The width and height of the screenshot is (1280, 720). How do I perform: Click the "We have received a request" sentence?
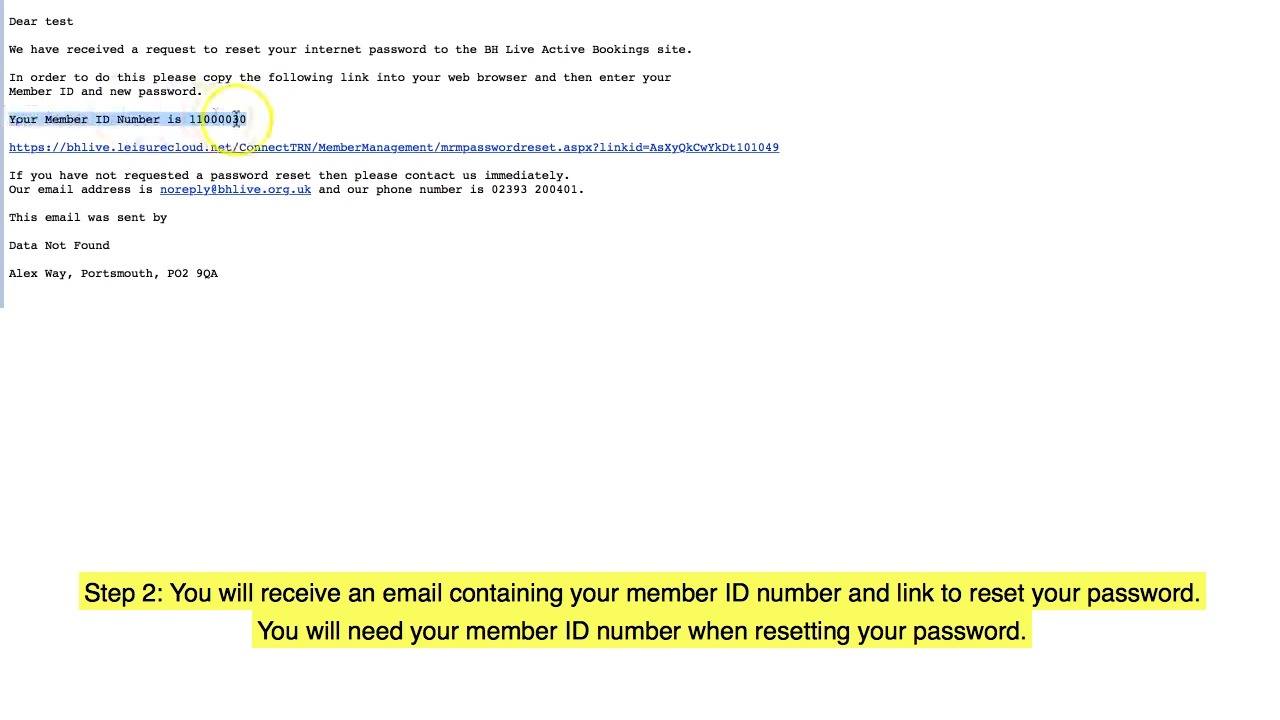(350, 50)
